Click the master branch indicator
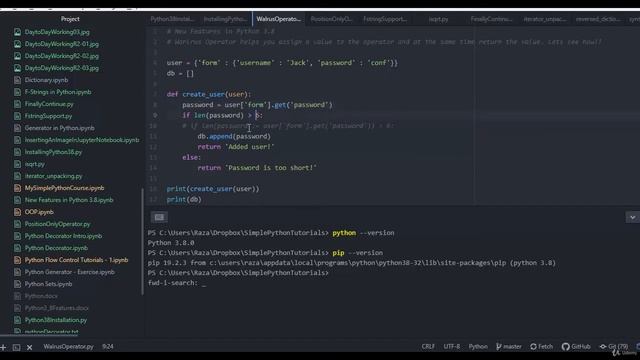640x360 pixels. point(509,347)
